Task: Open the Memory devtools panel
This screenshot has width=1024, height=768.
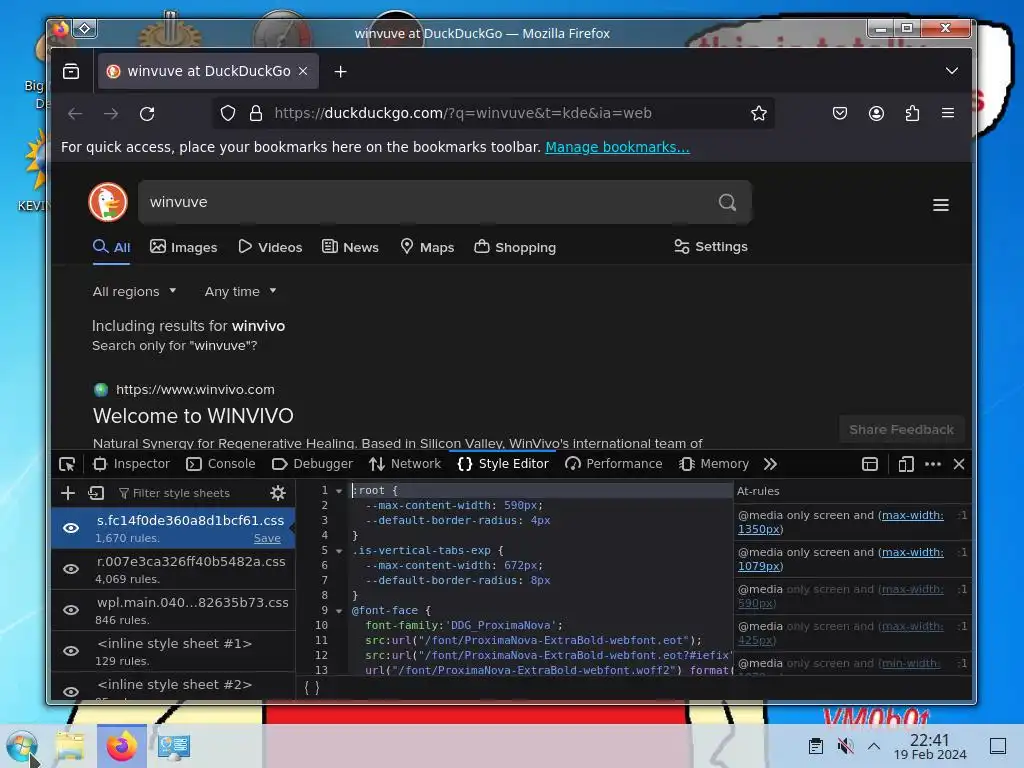Action: click(x=714, y=464)
